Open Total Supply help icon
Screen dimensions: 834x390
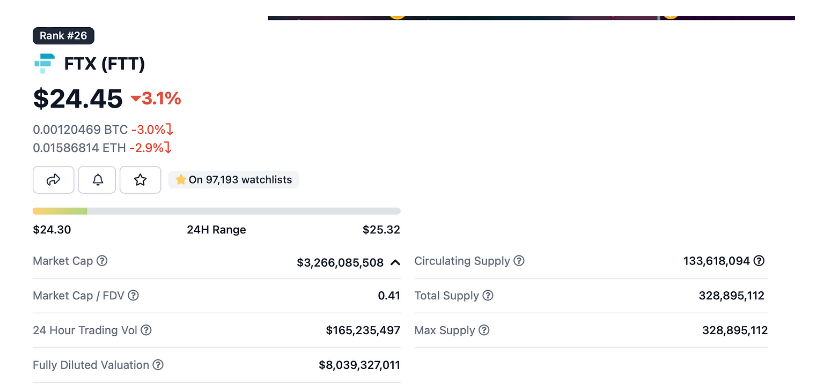click(x=488, y=295)
